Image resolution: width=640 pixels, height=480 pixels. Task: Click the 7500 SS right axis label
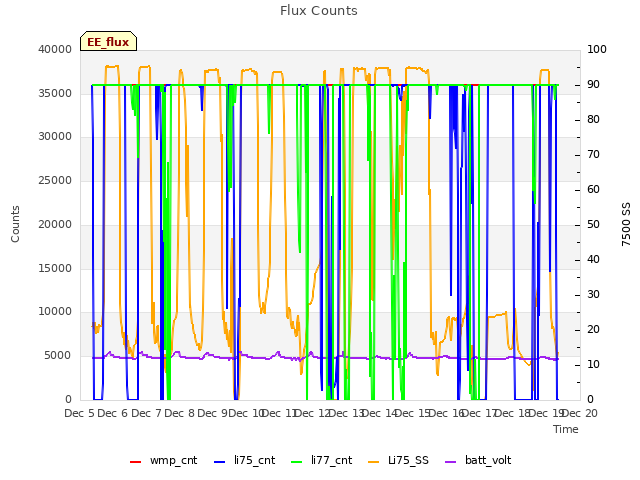point(626,224)
